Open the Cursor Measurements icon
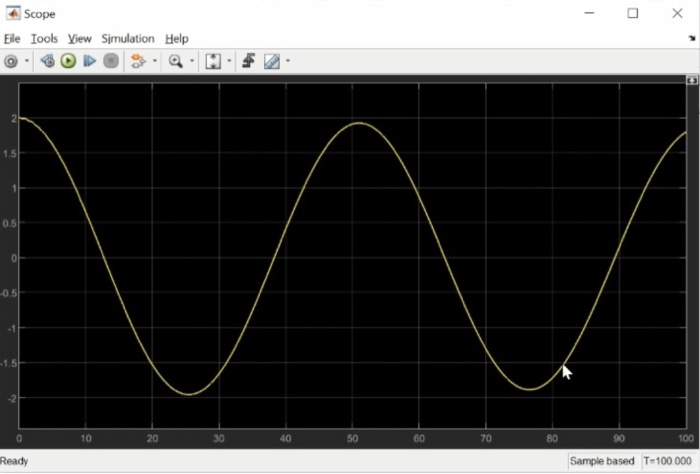The height and width of the screenshot is (474, 700). (x=271, y=61)
